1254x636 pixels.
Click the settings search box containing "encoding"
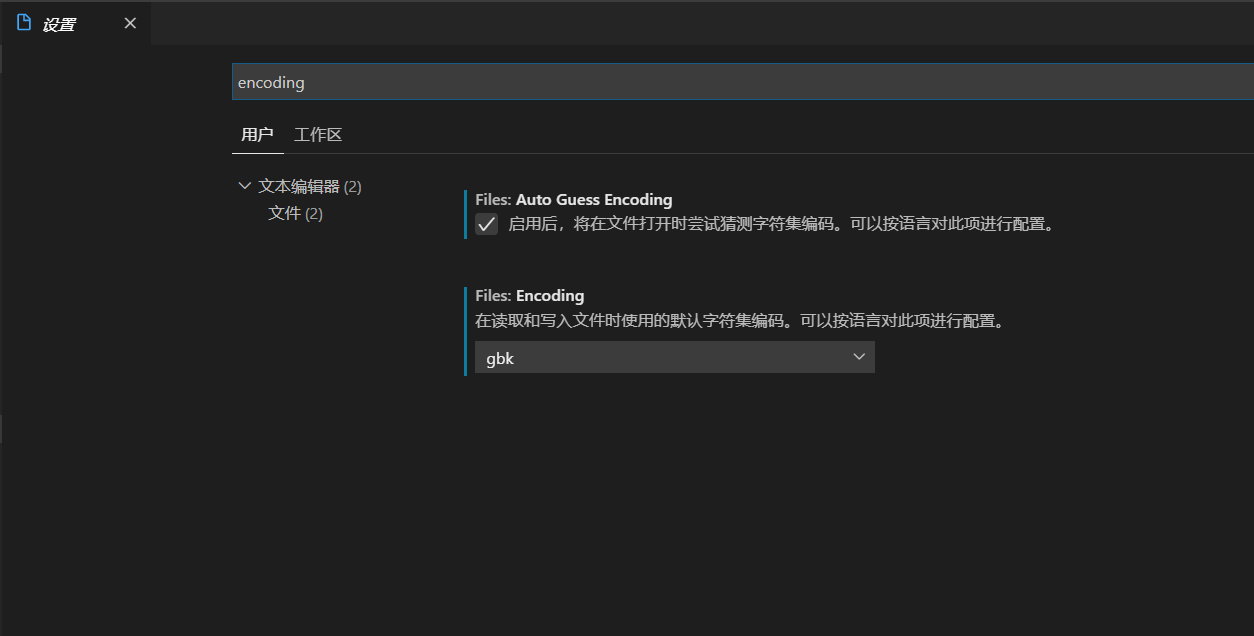(x=742, y=82)
